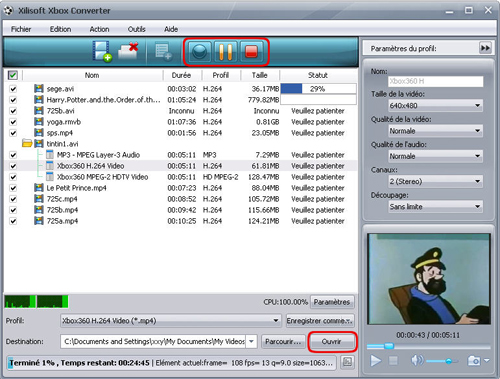The width and height of the screenshot is (500, 379).
Task: Open the Fichier menu
Action: pos(21,29)
